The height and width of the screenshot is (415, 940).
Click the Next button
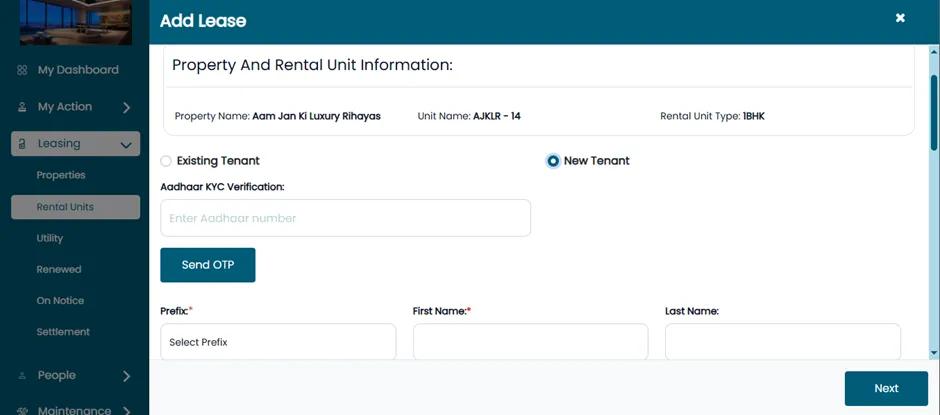(x=886, y=389)
